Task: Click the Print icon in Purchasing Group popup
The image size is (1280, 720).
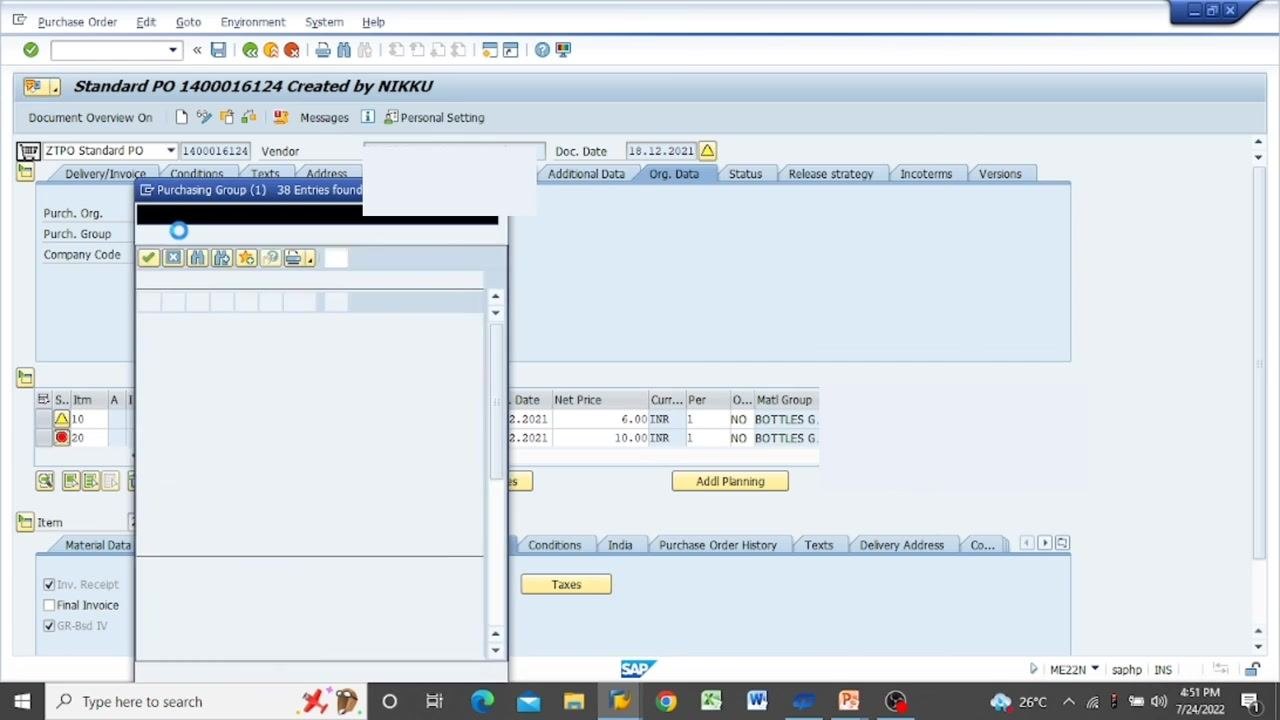Action: click(293, 258)
